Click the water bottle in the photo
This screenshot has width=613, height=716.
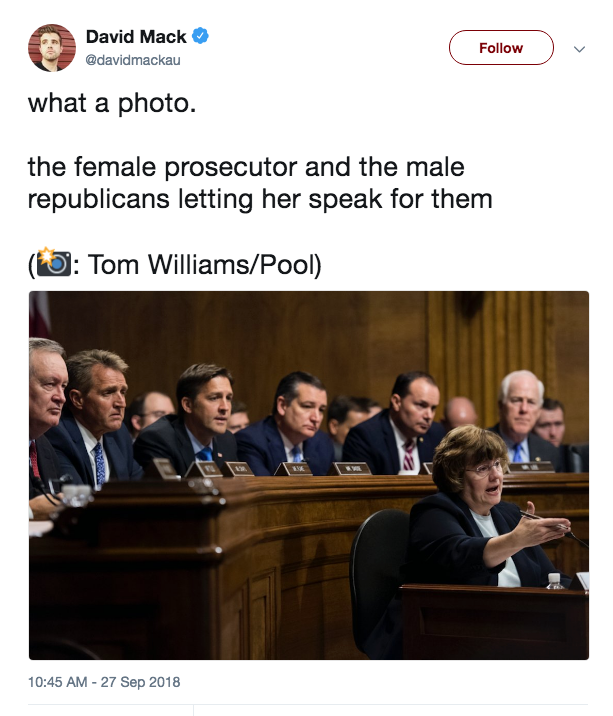point(554,580)
